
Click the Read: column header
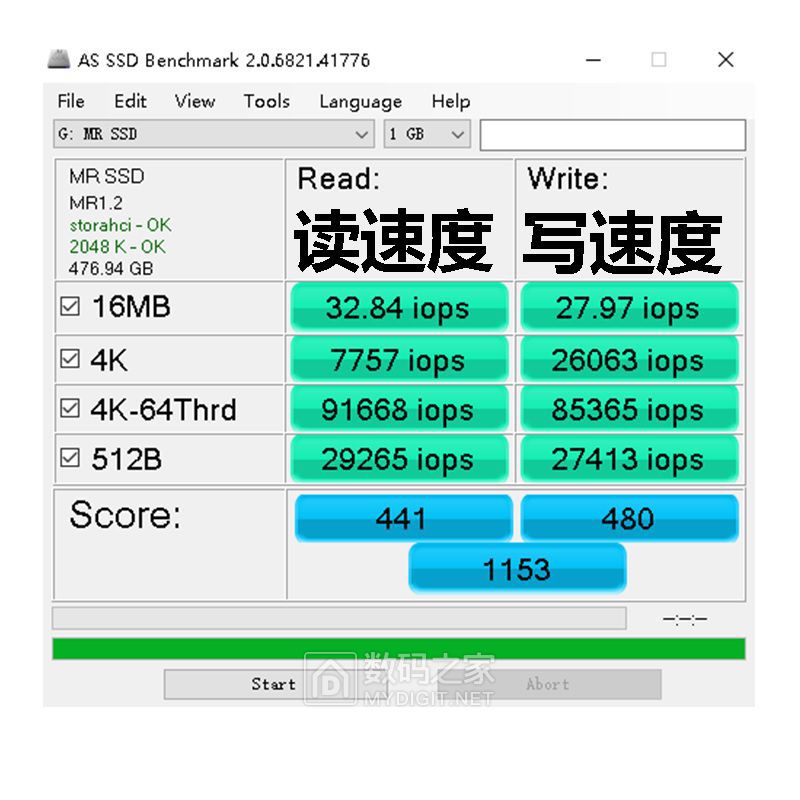339,179
